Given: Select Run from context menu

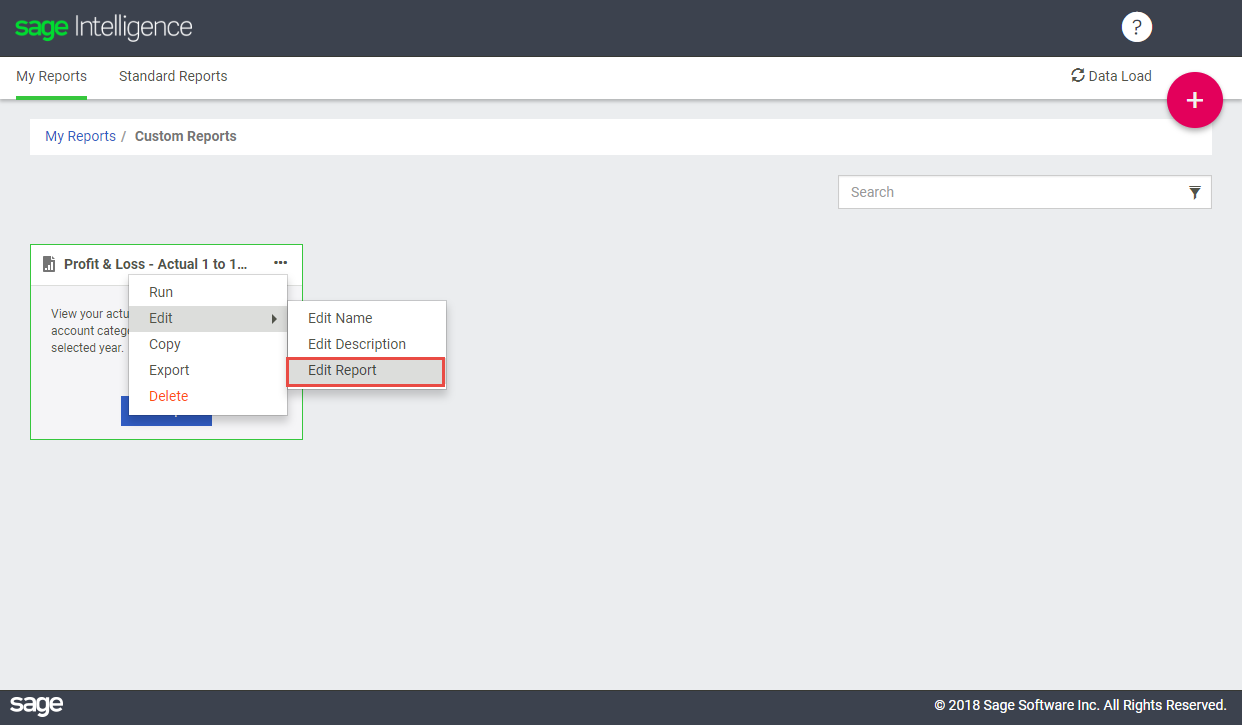Looking at the screenshot, I should tap(208, 292).
